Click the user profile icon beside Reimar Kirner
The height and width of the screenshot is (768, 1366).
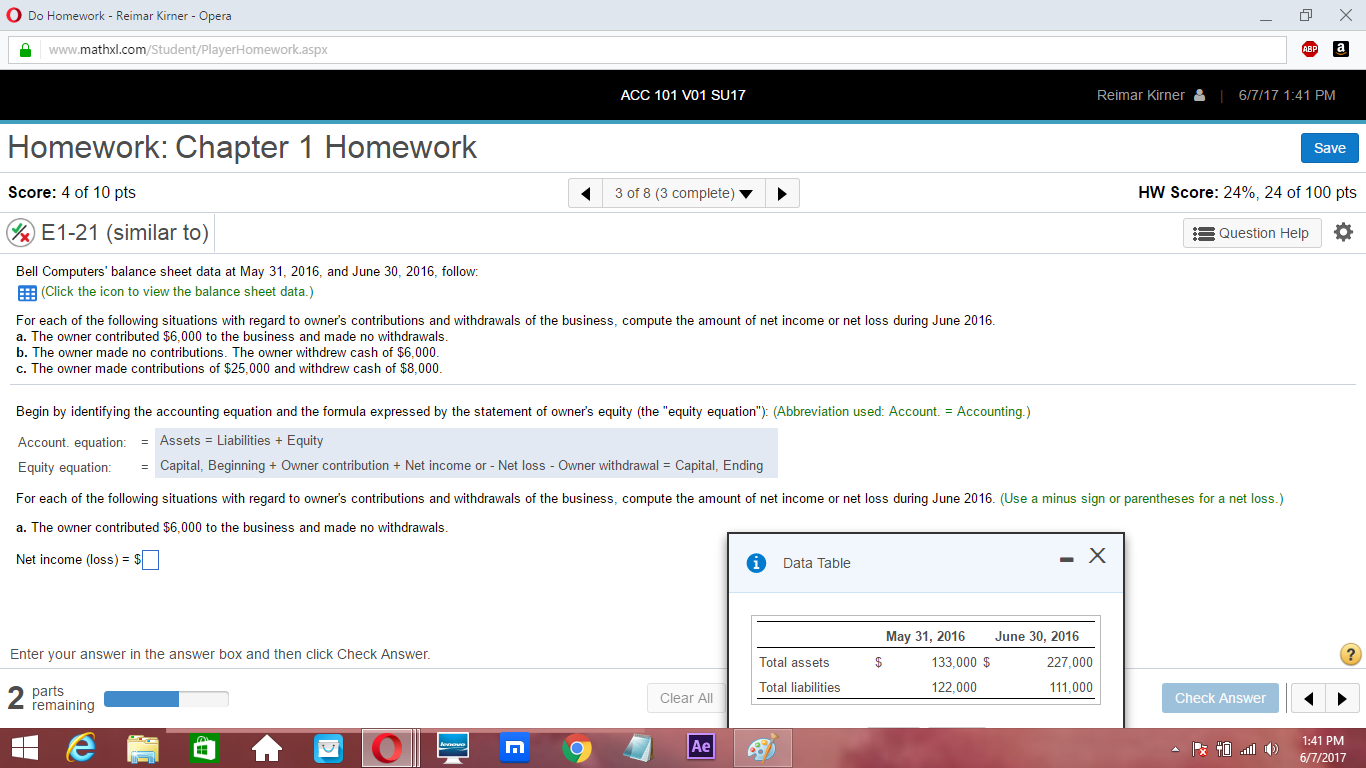[1200, 96]
